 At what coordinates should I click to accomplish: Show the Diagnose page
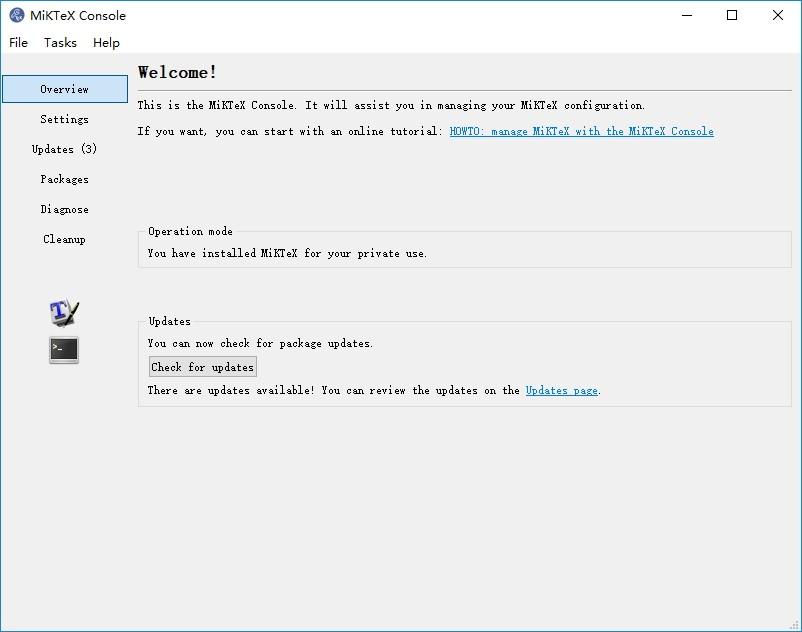[65, 209]
